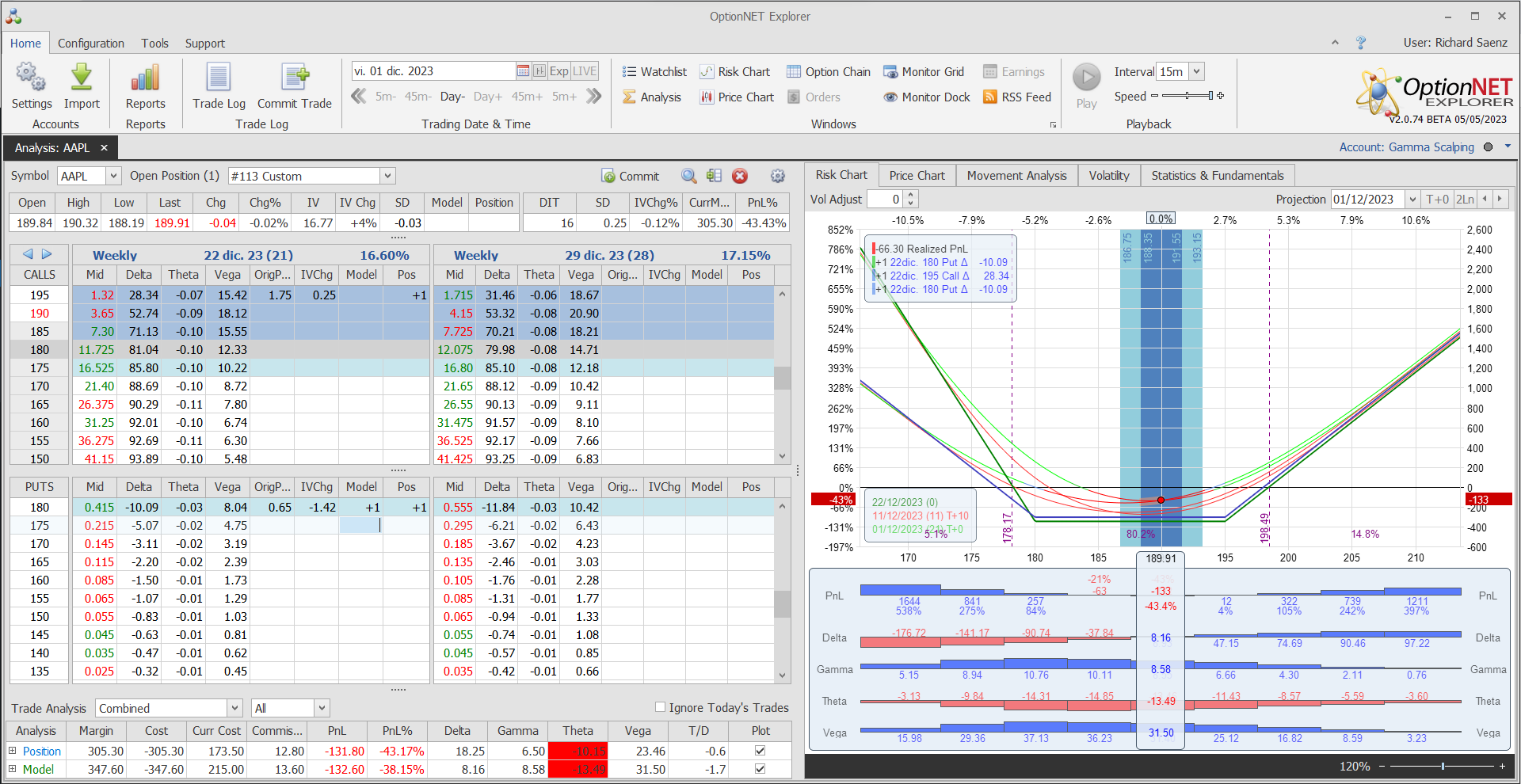Click the Commit Trade ribbon icon
Screen dimensions: 1521x784
click(295, 78)
